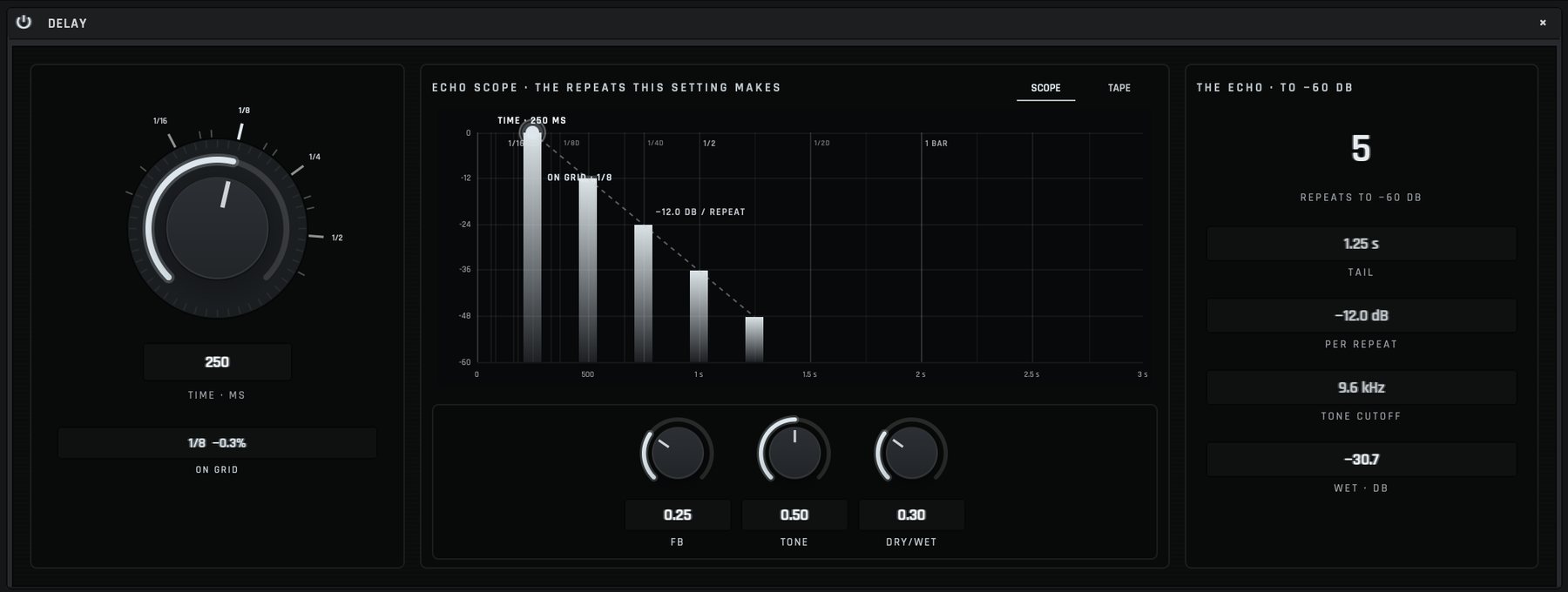Click the 5 repeats count
This screenshot has width=1568, height=592.
point(1361,149)
